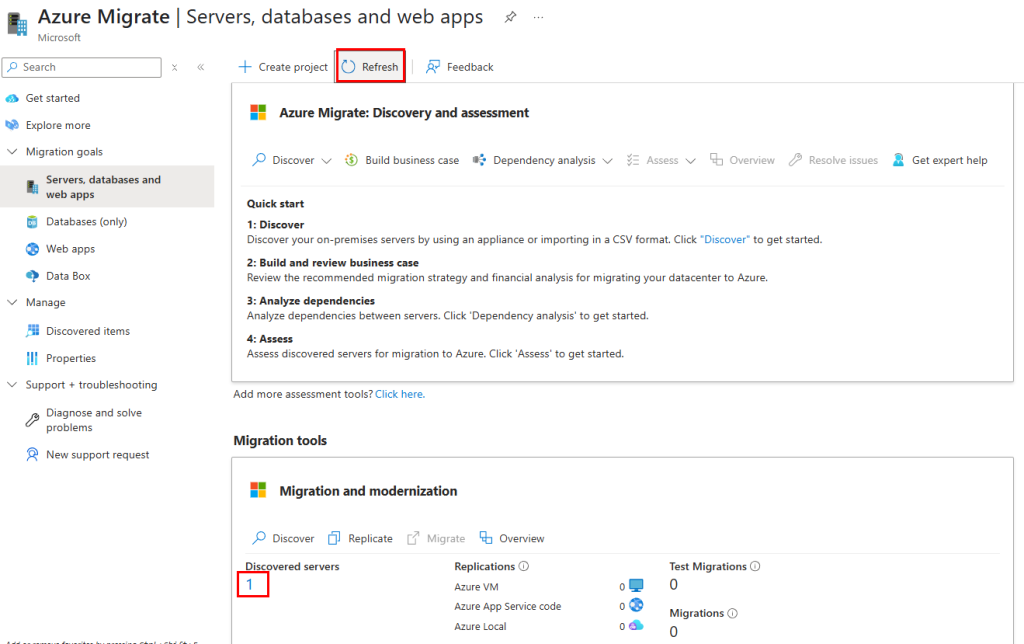Pin the Azure Migrate blade
1024x644 pixels.
coord(510,18)
